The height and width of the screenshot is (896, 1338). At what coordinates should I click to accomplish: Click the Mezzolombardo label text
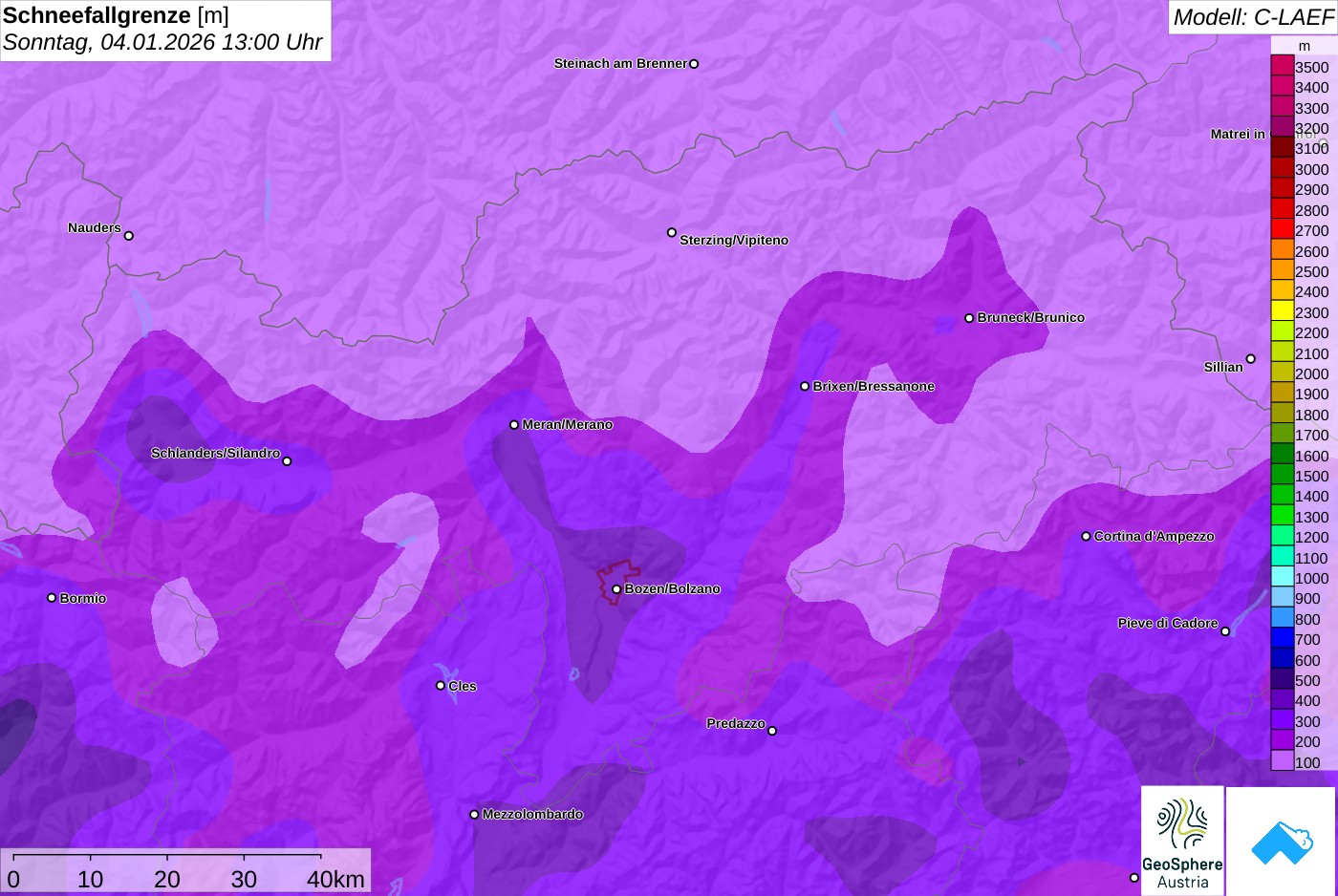(x=532, y=815)
